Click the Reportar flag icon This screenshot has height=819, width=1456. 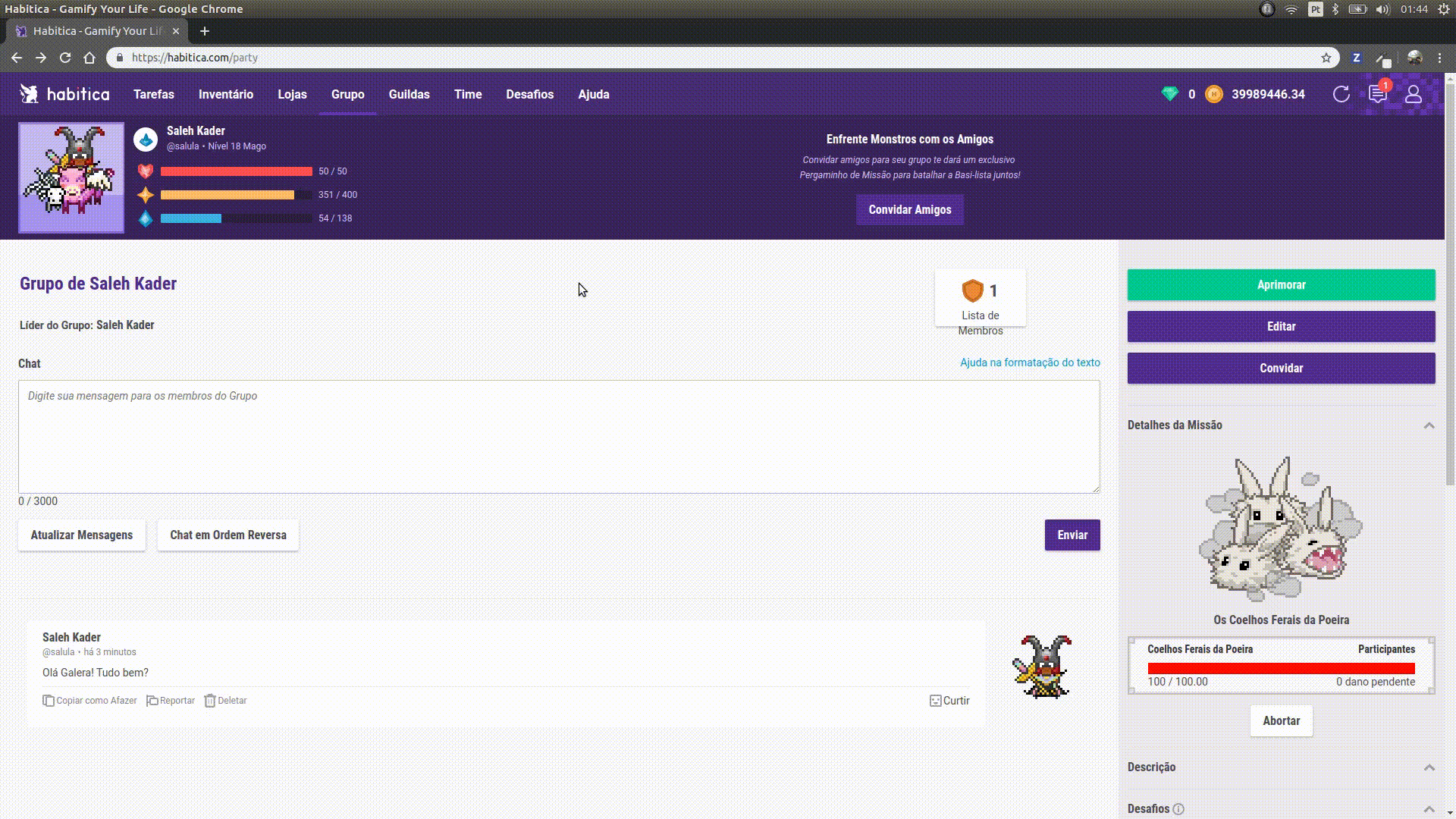pos(152,701)
